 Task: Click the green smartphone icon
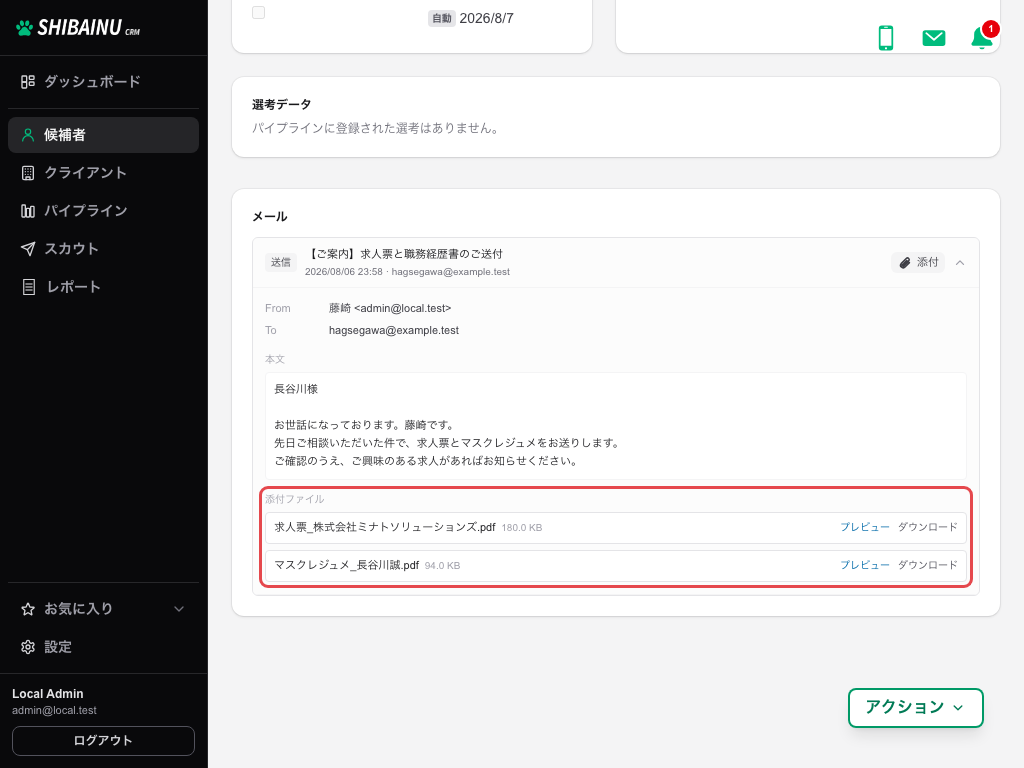pyautogui.click(x=886, y=38)
